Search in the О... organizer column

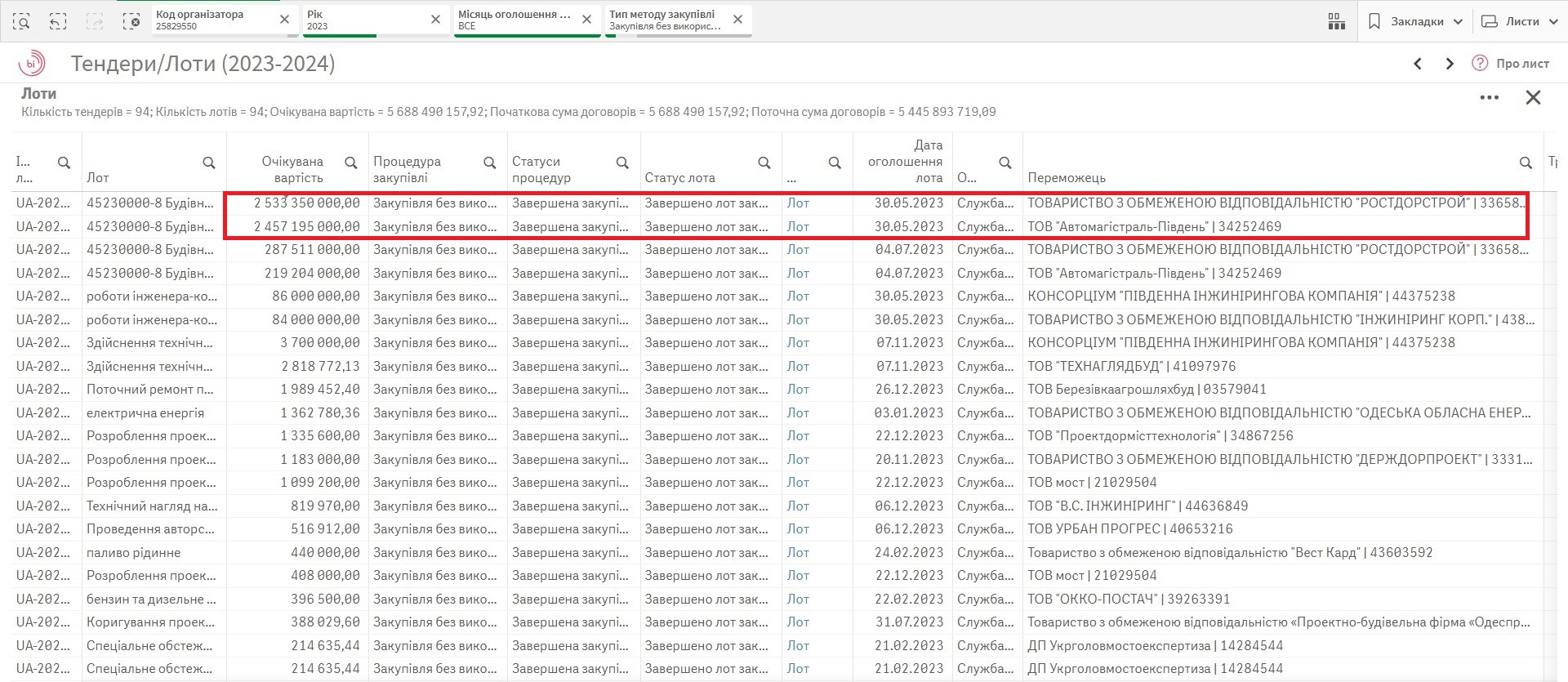click(1005, 163)
